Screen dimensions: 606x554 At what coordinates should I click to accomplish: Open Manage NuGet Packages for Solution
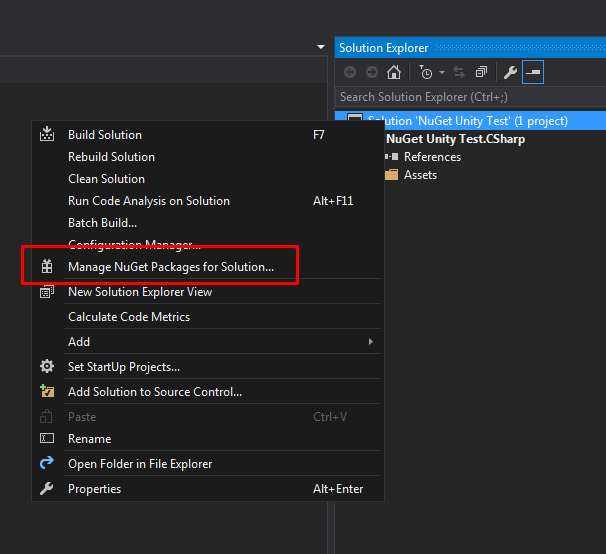(x=208, y=267)
